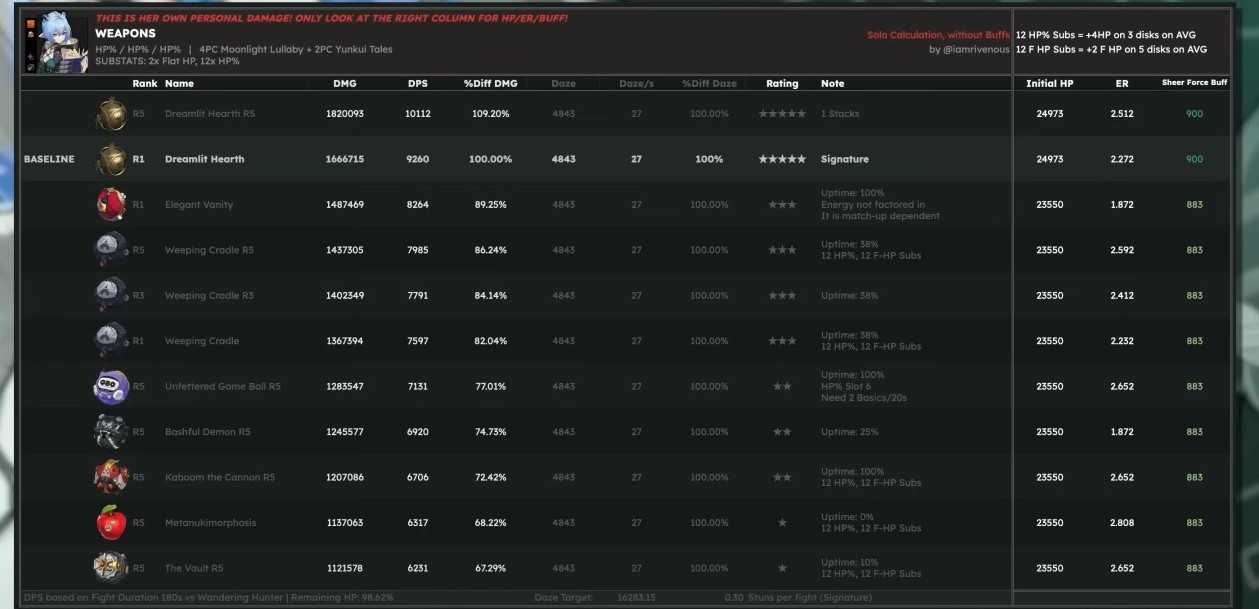
Task: Click the single star rating for Metanukimorphosis
Action: (x=782, y=523)
